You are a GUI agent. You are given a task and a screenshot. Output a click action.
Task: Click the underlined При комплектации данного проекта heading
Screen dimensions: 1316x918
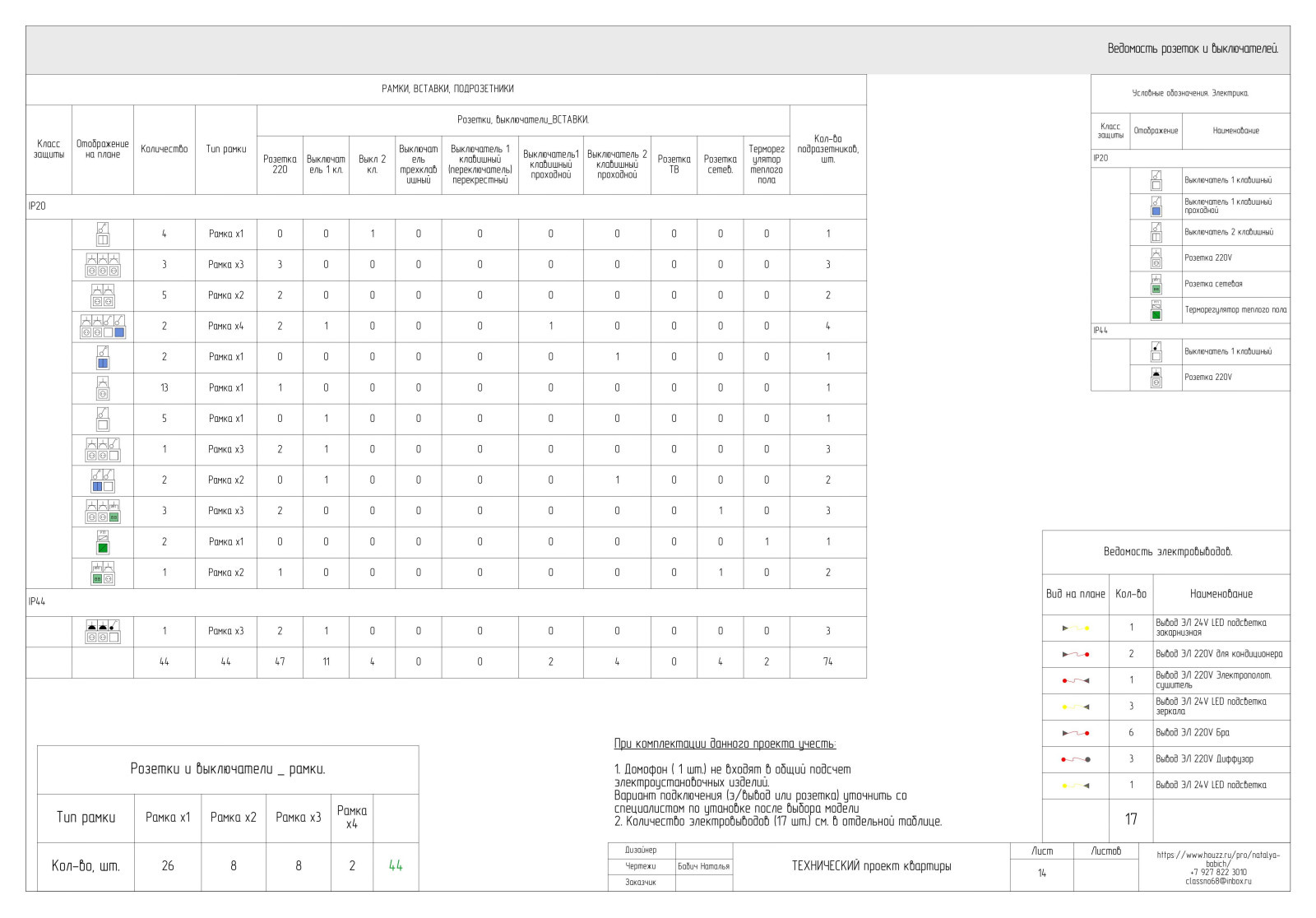725,744
